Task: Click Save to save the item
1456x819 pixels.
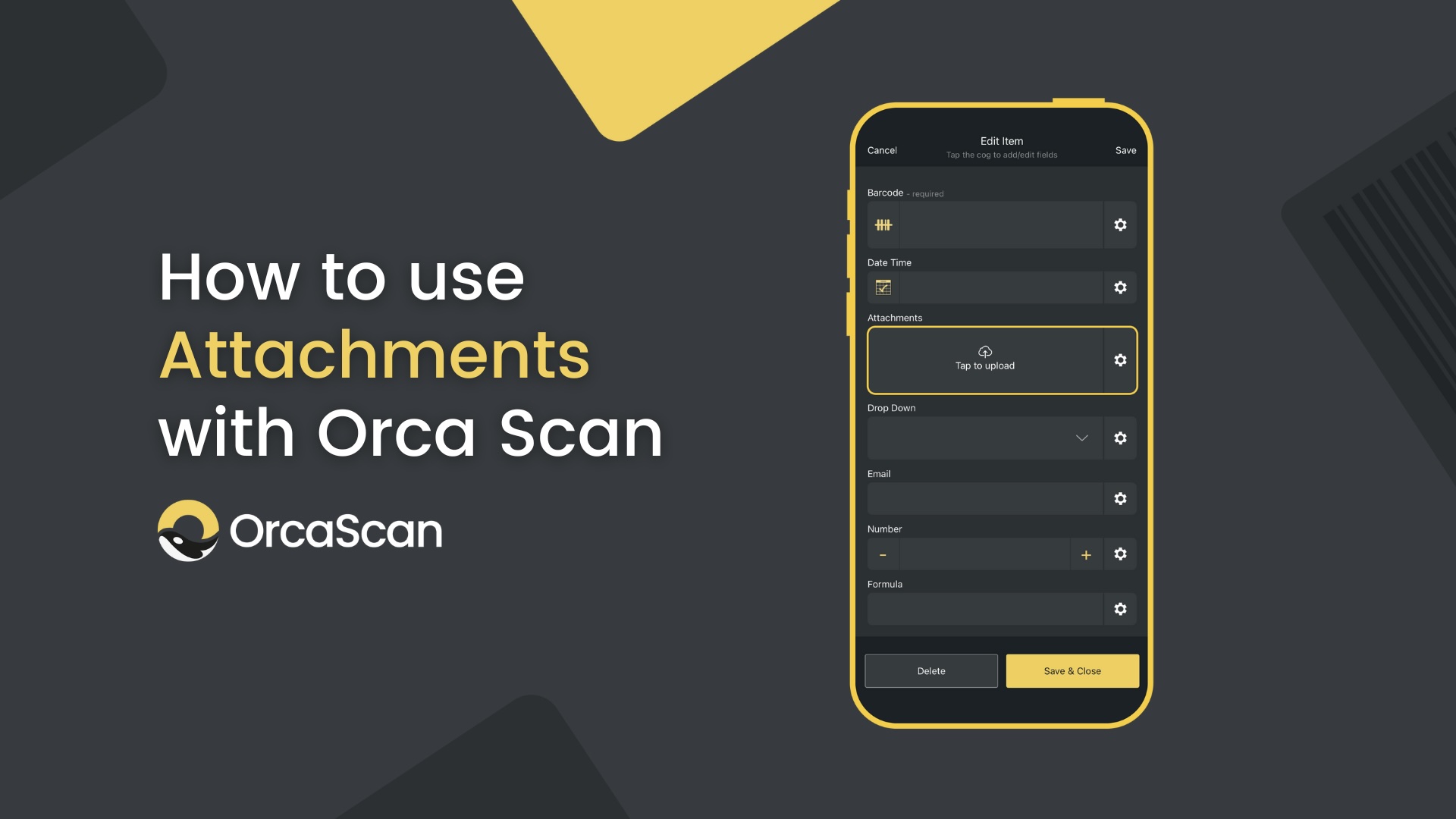Action: click(1126, 150)
